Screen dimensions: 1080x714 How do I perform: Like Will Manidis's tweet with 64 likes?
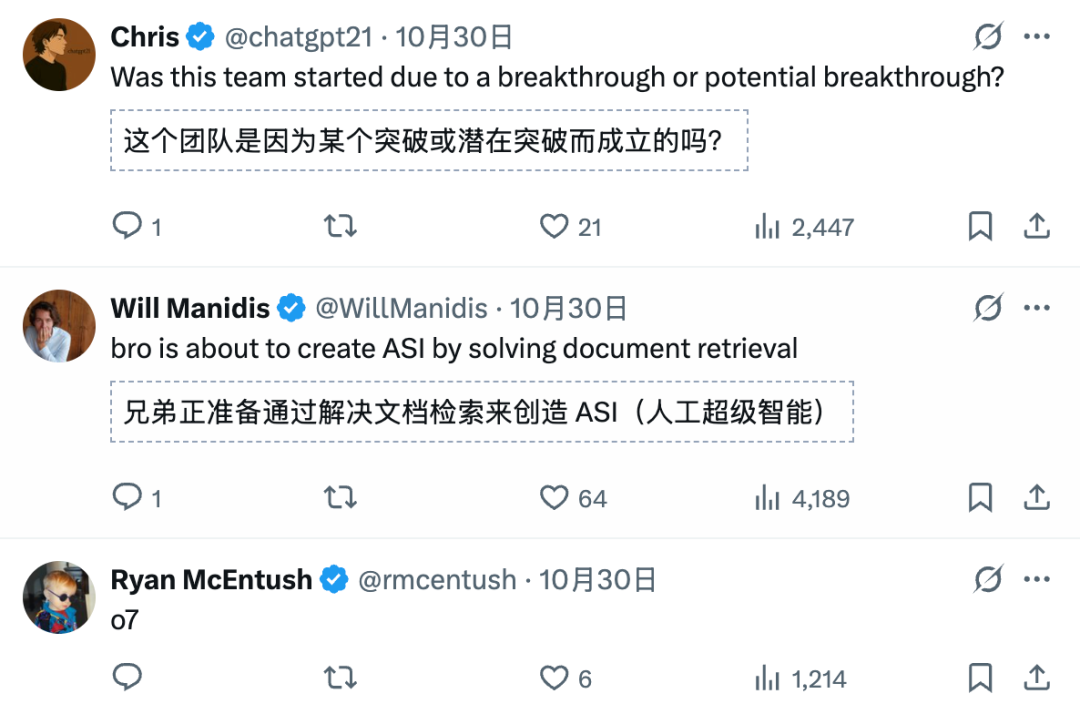click(555, 497)
